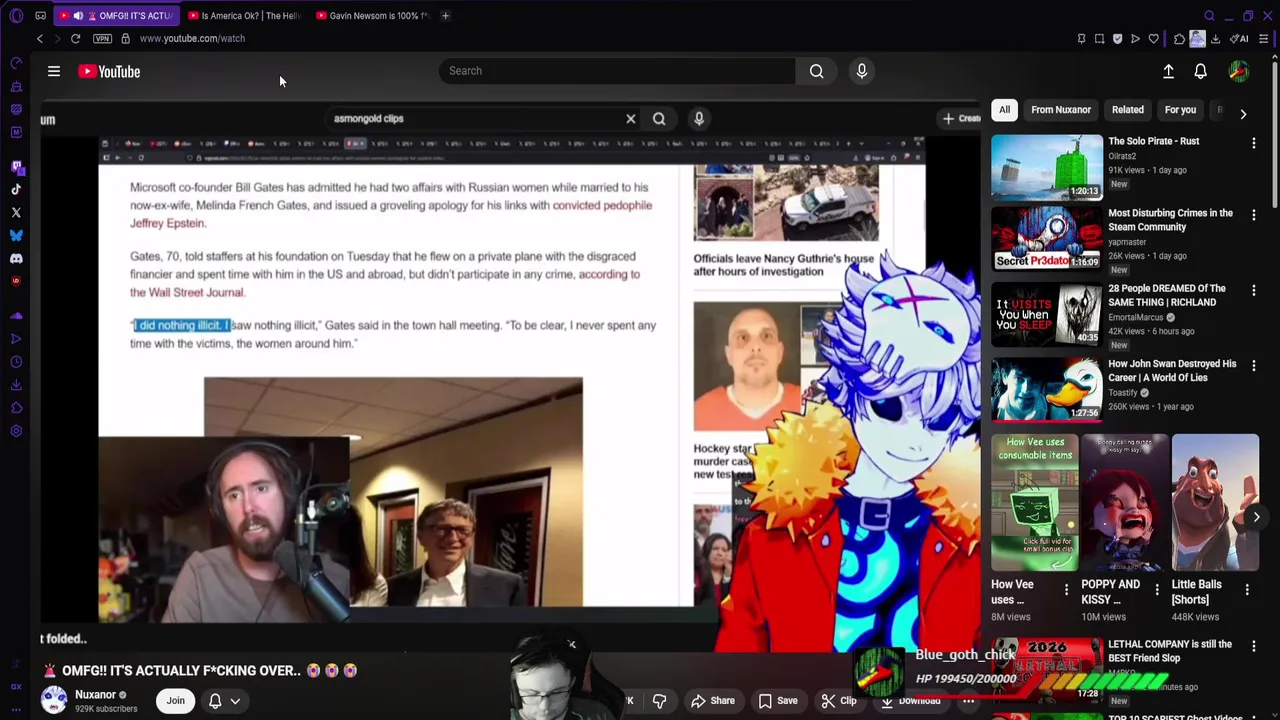This screenshot has height=720, width=1280.
Task: Open the YouTube hamburger guide menu
Action: coord(54,71)
